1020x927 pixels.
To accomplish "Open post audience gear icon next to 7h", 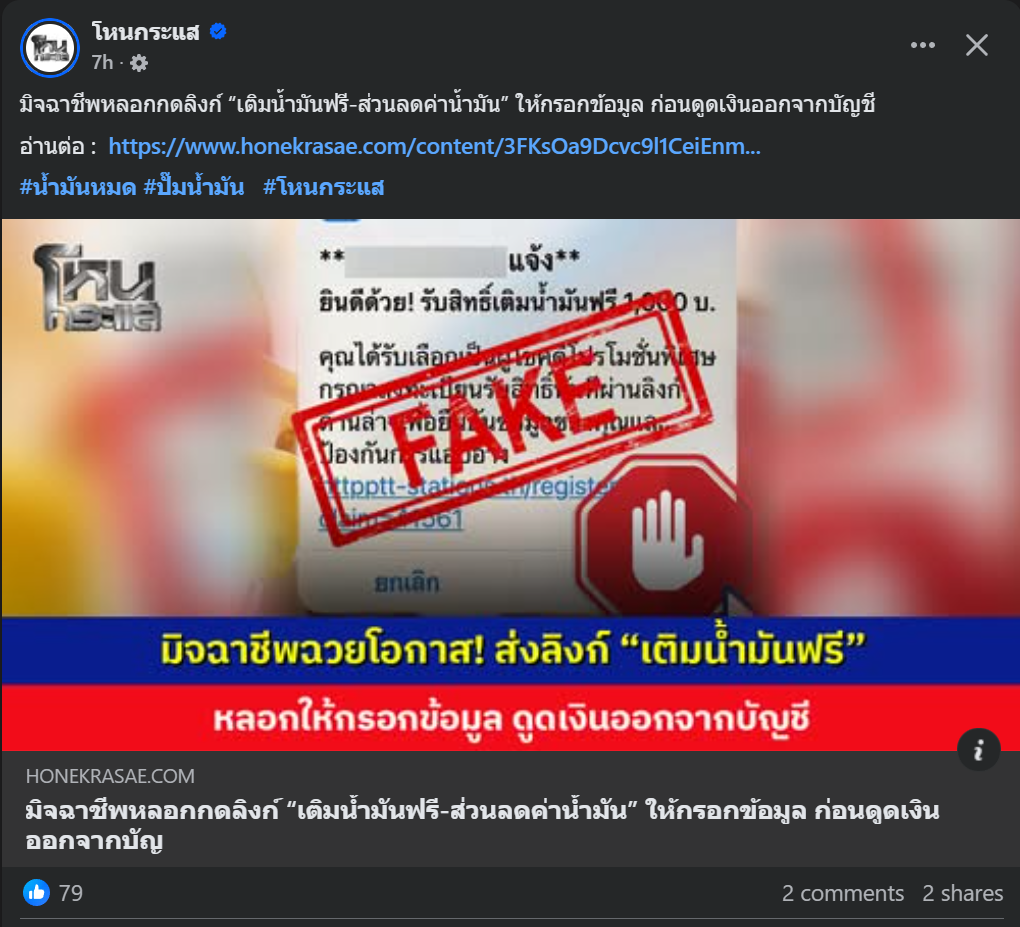I will click(139, 63).
